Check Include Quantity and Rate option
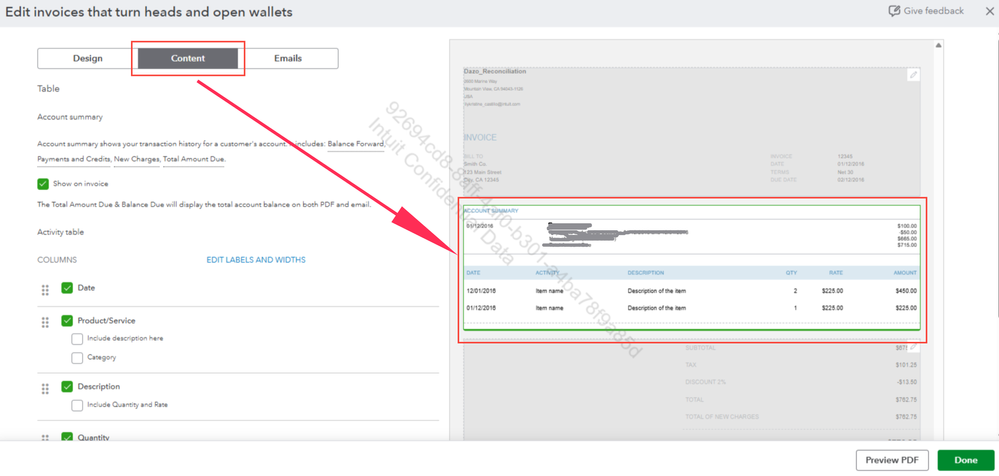Image resolution: width=999 pixels, height=476 pixels. (x=77, y=405)
